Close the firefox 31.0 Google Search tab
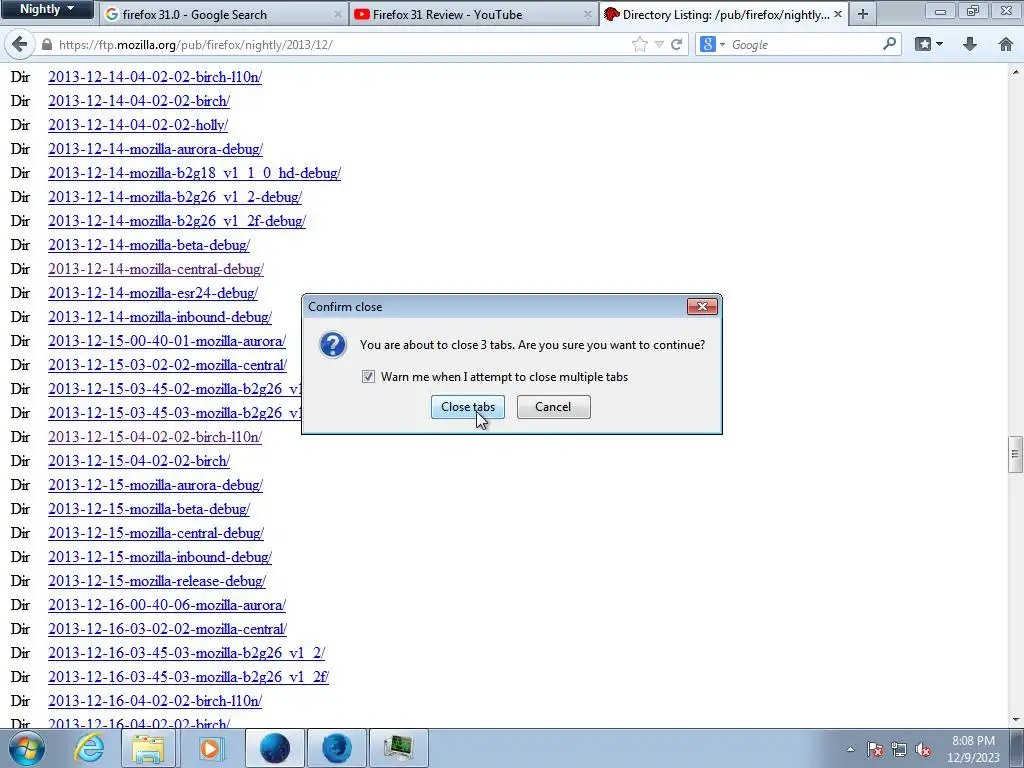Viewport: 1024px width, 768px height. [x=338, y=14]
